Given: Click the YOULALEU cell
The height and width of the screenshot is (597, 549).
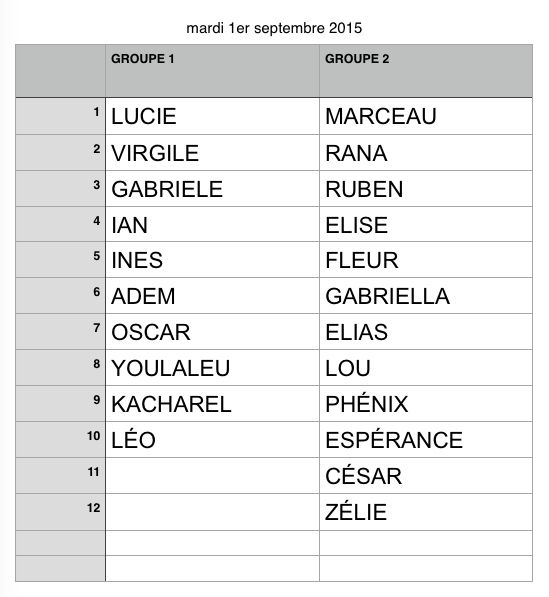Looking at the screenshot, I should tap(212, 368).
